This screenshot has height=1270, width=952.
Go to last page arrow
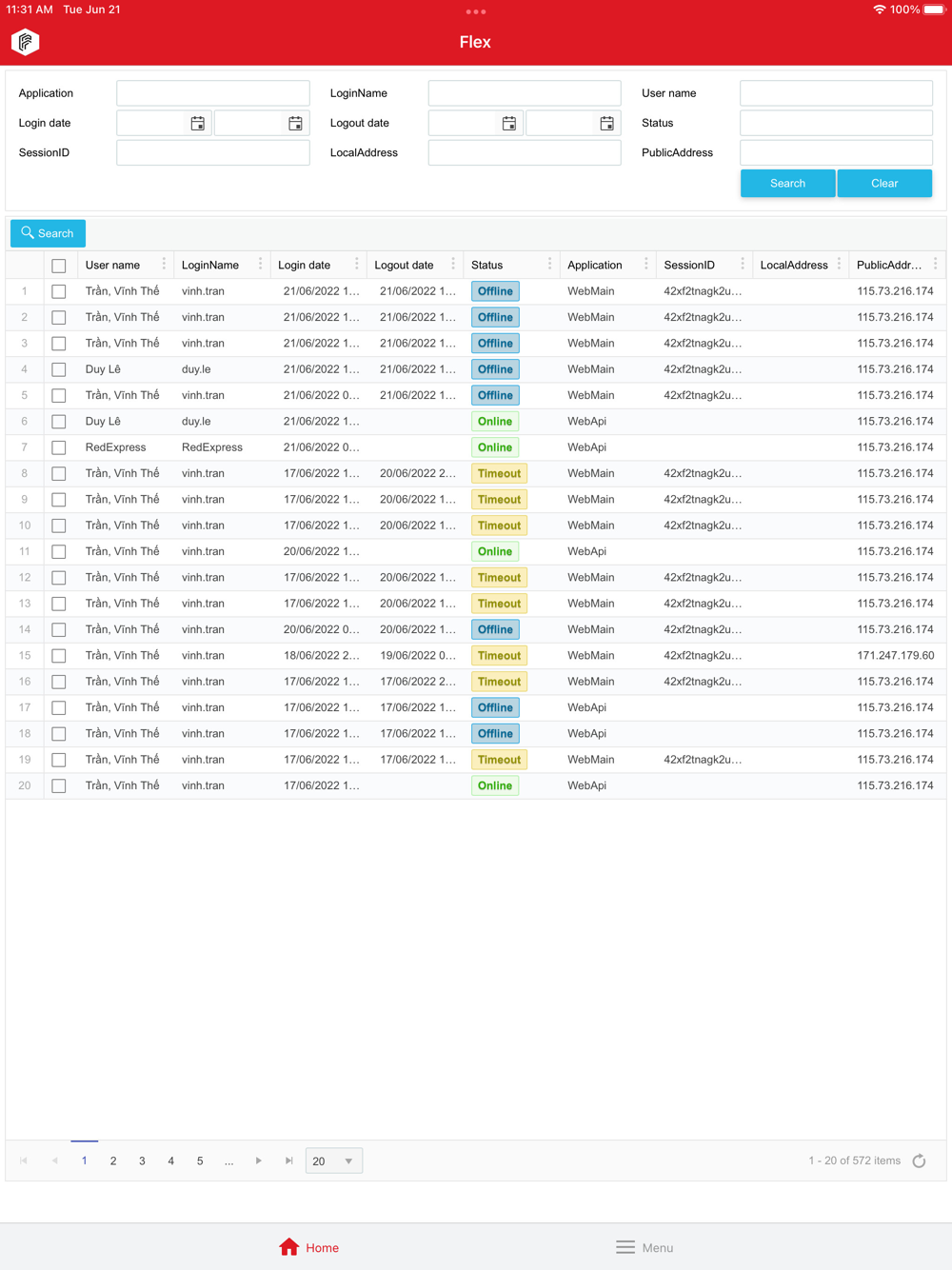click(288, 1161)
